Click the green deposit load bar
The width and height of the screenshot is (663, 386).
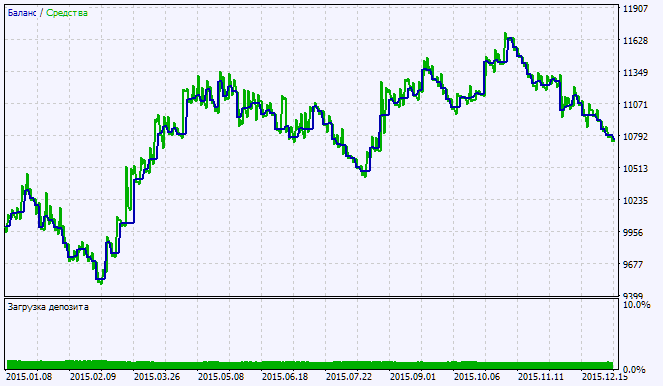[x=310, y=365]
